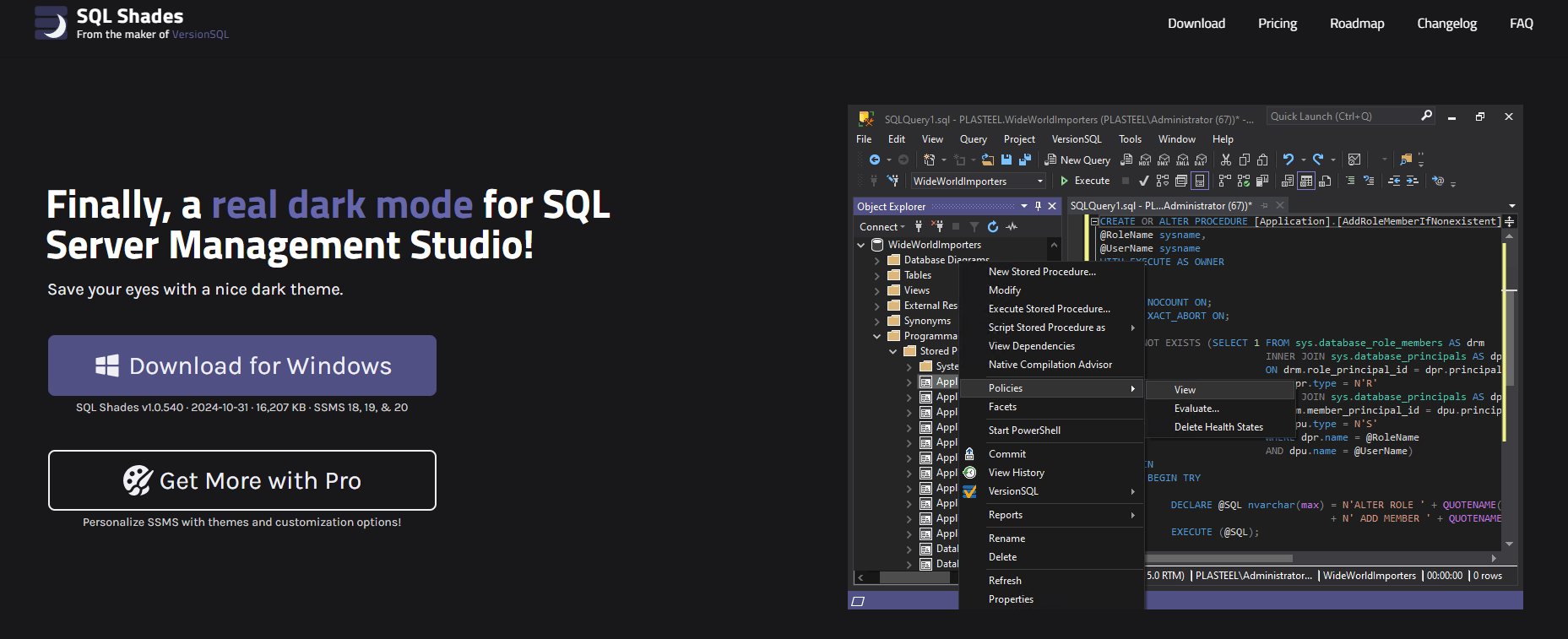This screenshot has height=639, width=1568.
Task: Click the Object Explorer horizontal scrollbar
Action: (914, 577)
